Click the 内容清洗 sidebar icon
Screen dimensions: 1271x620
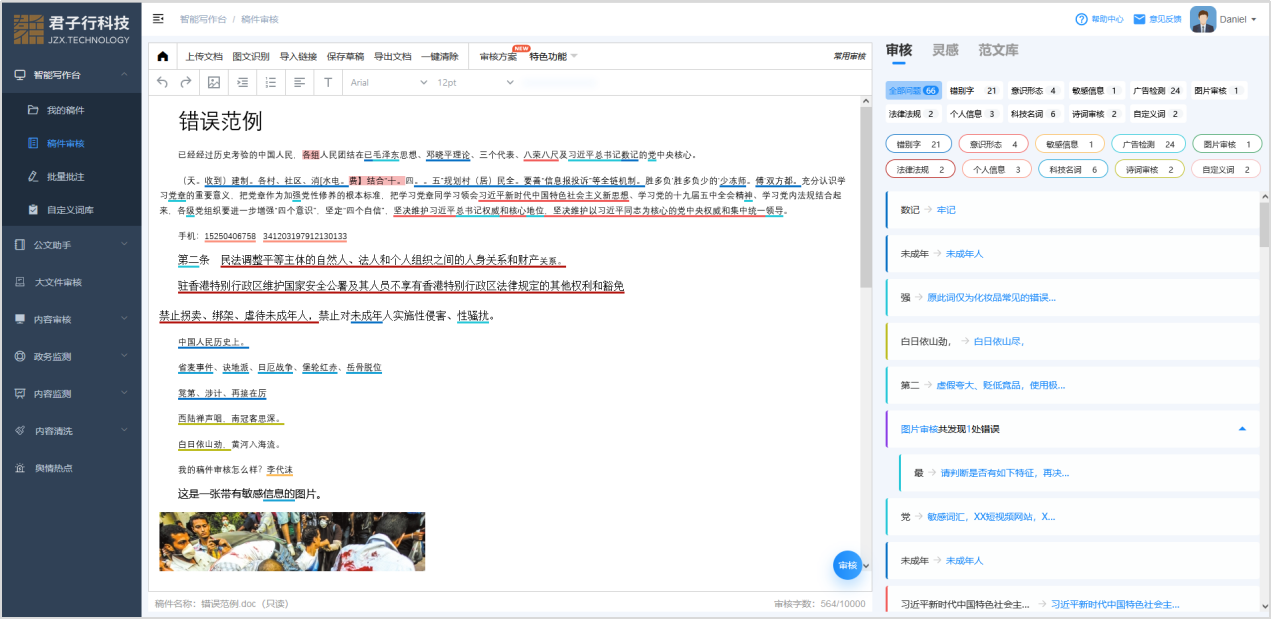click(20, 431)
